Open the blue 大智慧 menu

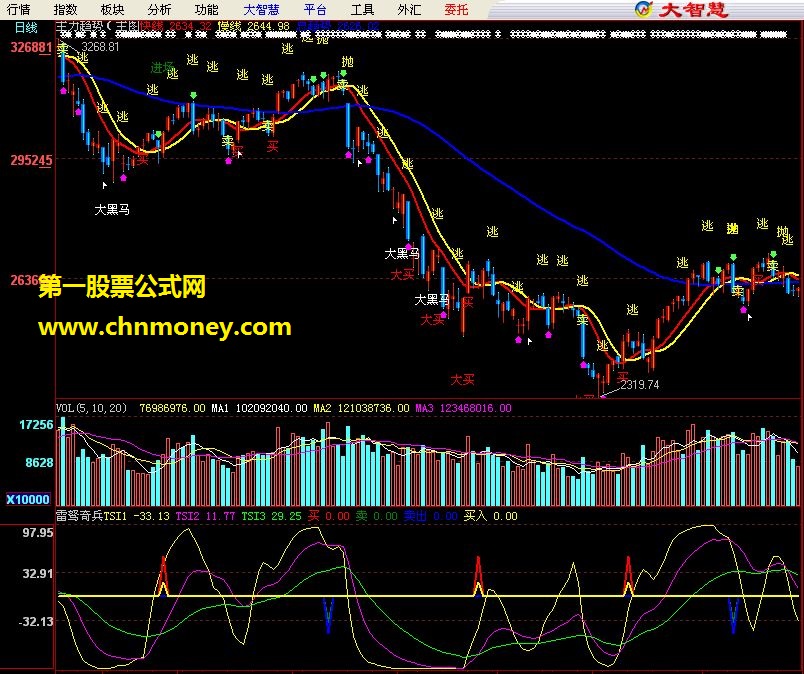[x=261, y=9]
